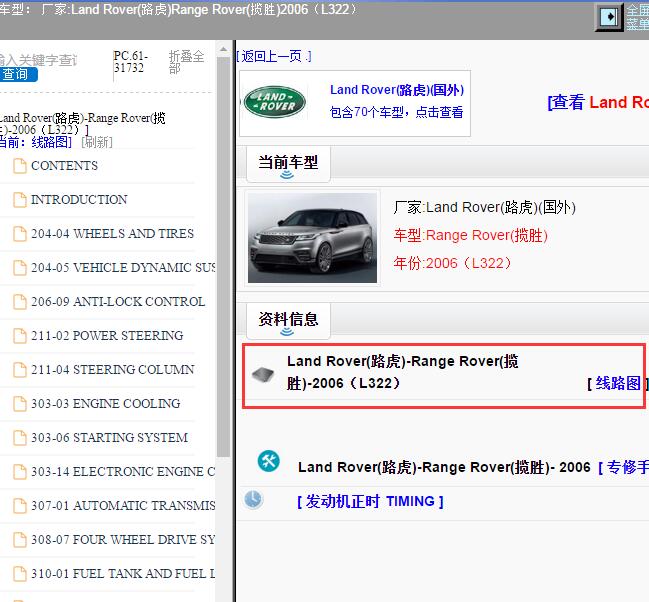Click the keyword search input field
The height and width of the screenshot is (602, 649).
pyautogui.click(x=38, y=60)
